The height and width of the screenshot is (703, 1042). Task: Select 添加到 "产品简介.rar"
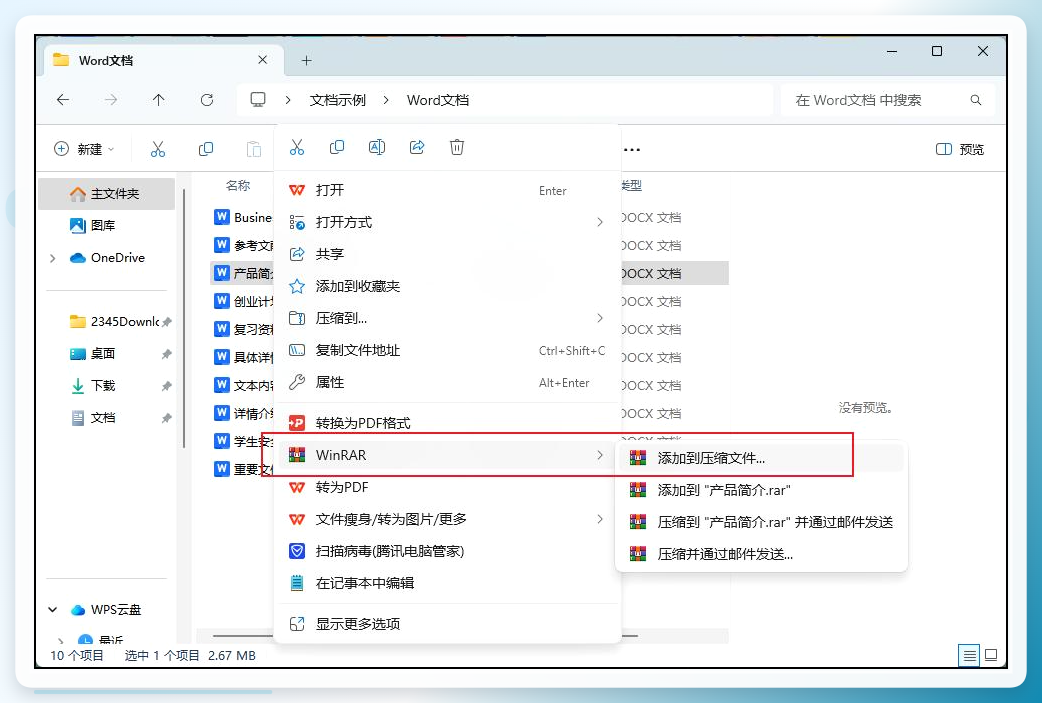coord(762,490)
